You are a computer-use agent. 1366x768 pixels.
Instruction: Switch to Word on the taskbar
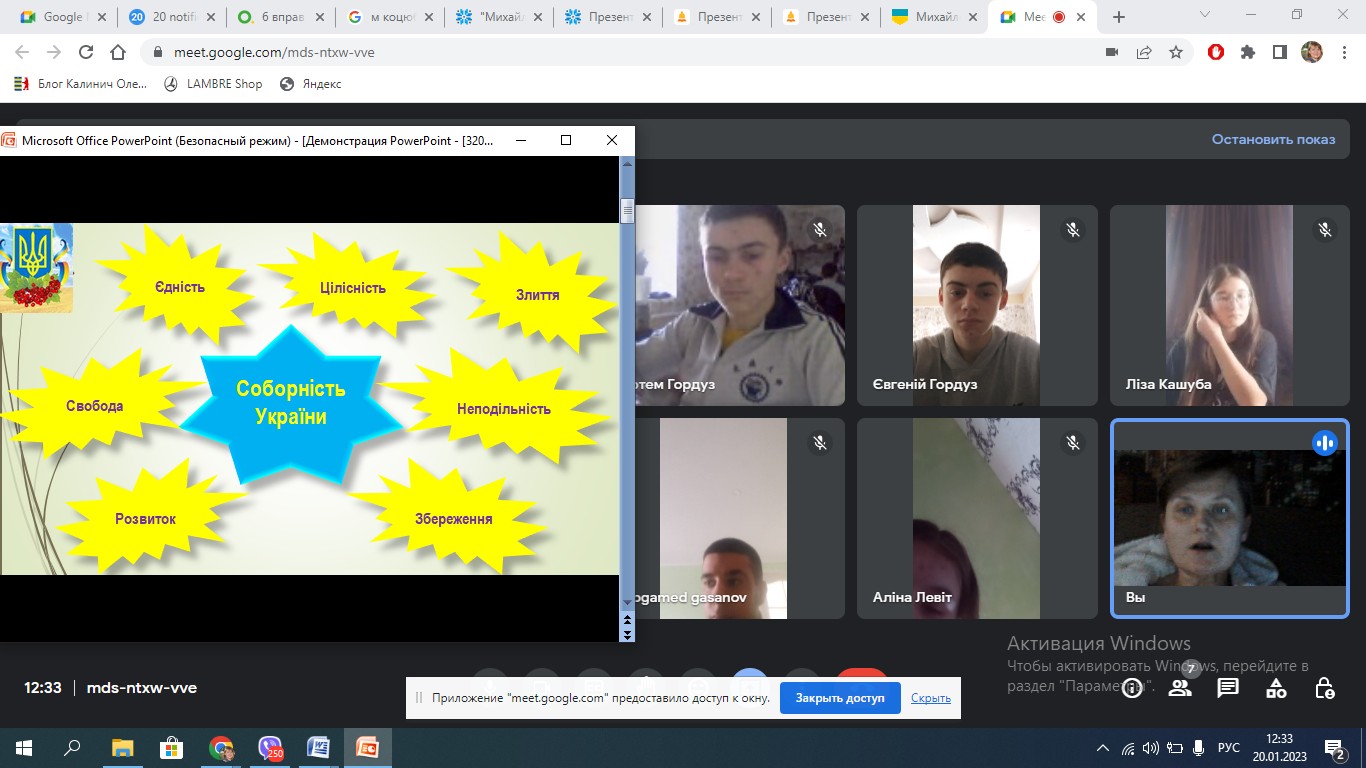(318, 747)
